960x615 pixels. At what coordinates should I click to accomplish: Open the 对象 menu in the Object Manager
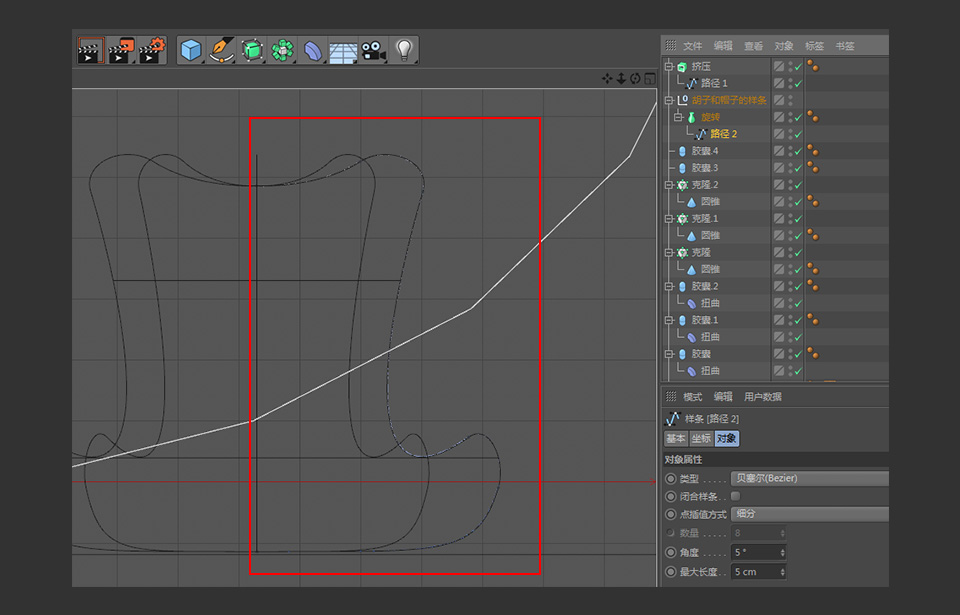pyautogui.click(x=783, y=46)
